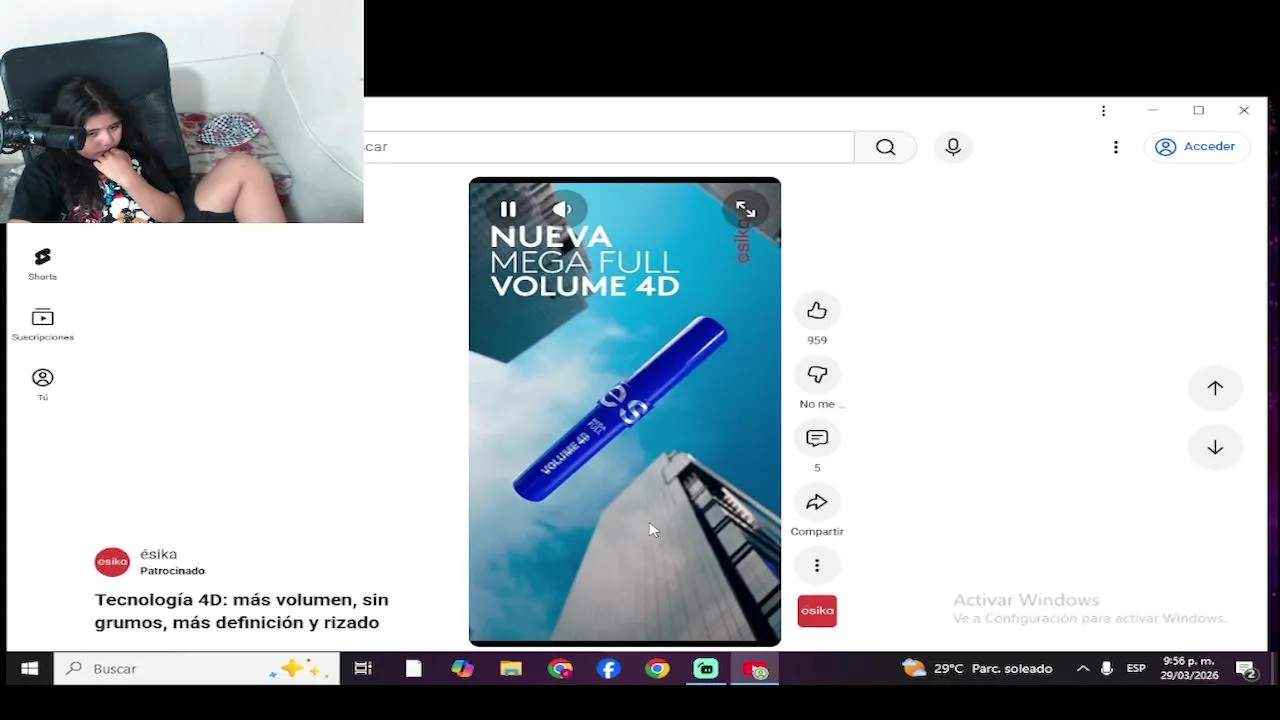The height and width of the screenshot is (720, 1280).
Task: Open YouTube settings three-dot menu
Action: 1116,147
